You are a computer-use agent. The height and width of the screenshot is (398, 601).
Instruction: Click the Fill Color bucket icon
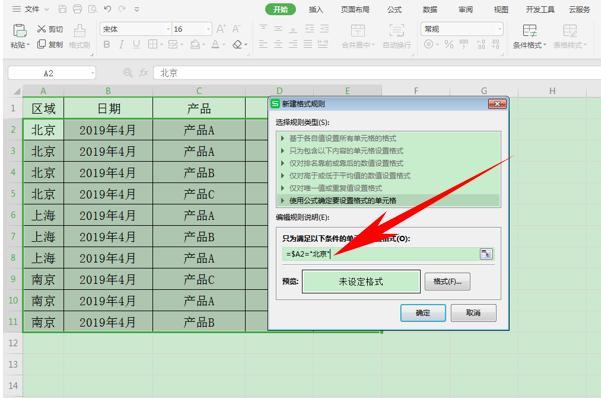click(x=195, y=44)
